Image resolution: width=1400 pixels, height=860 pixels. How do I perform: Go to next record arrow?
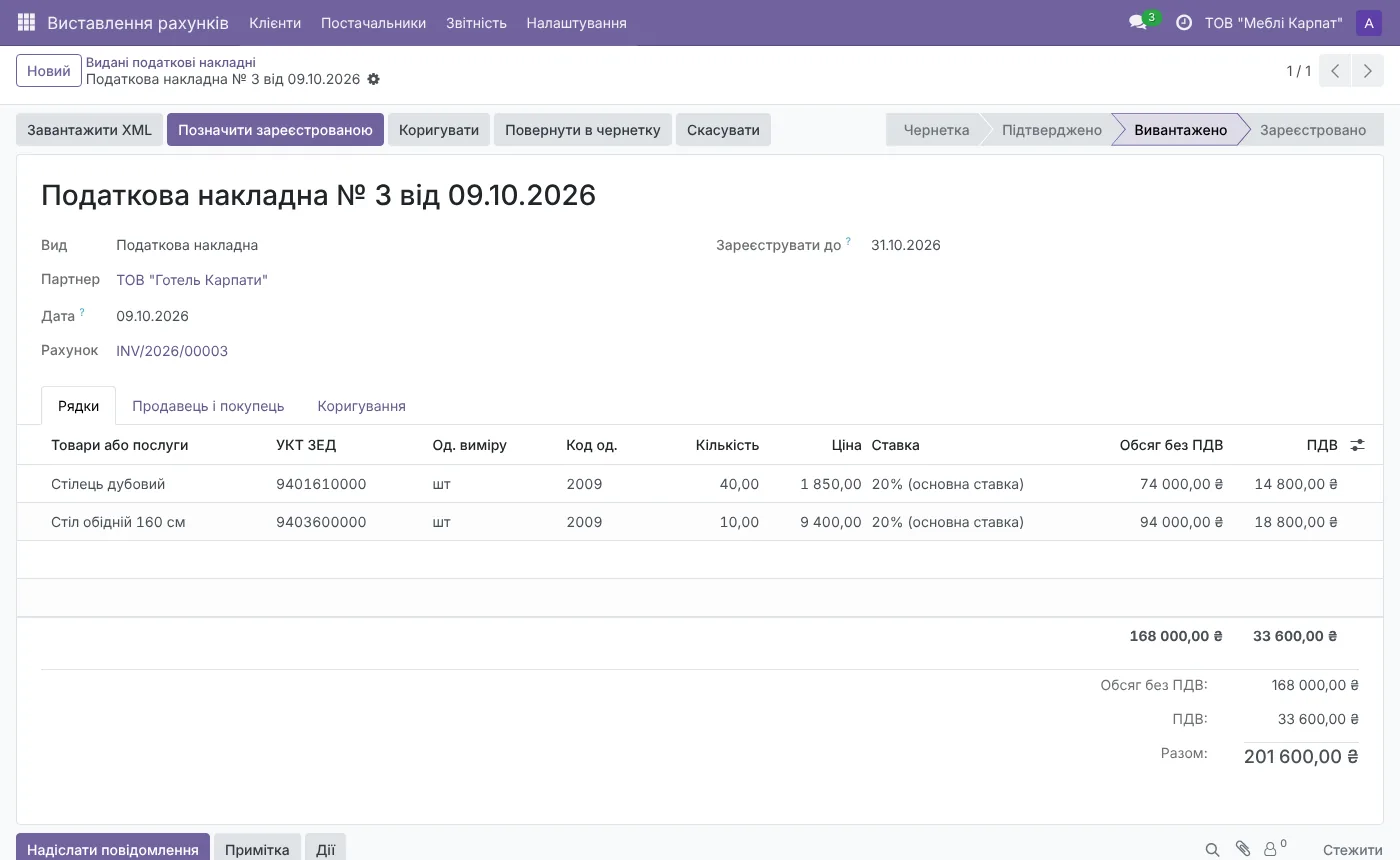tap(1367, 71)
